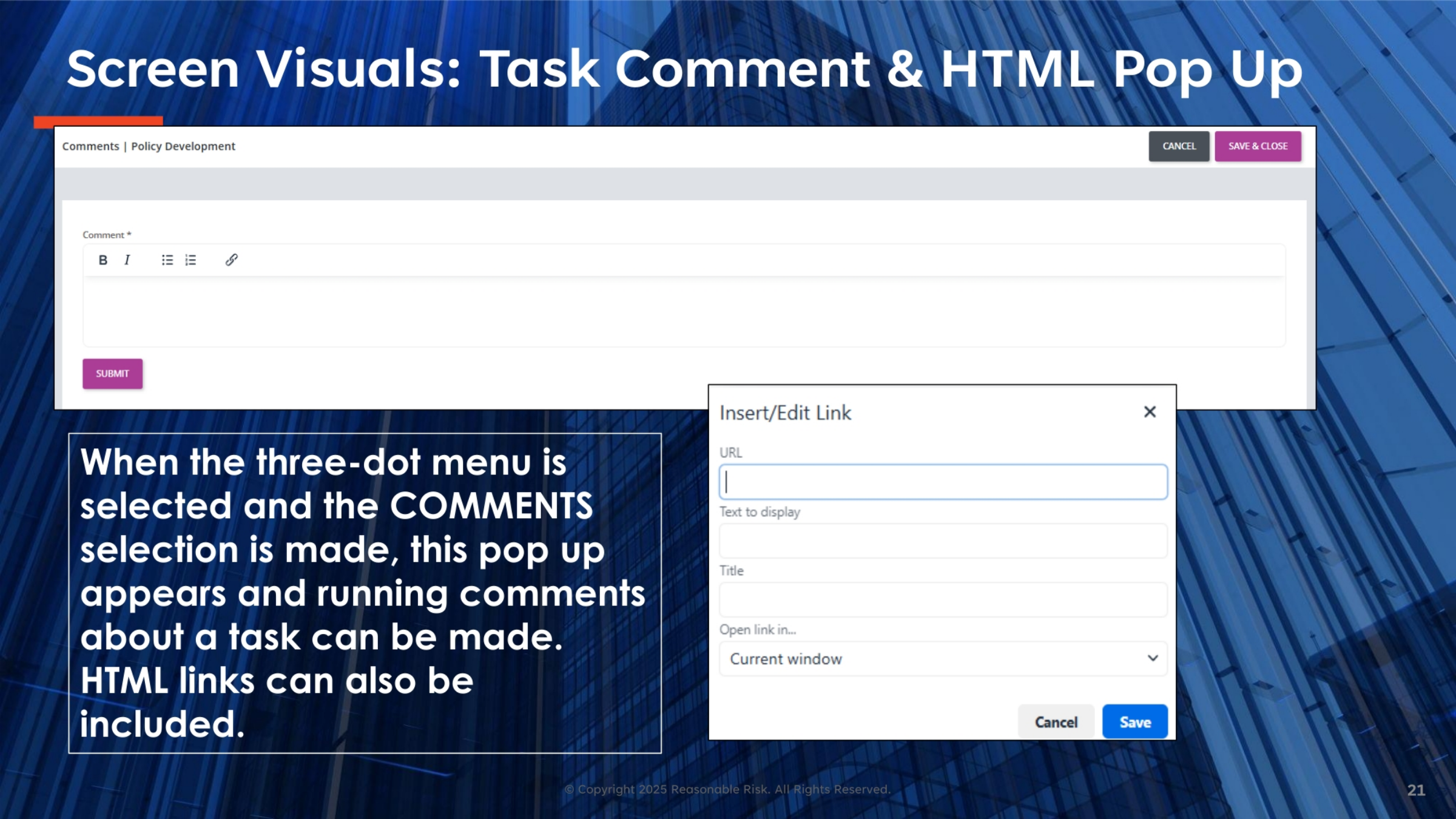Click the 'Comments | Policy Development' heading
This screenshot has width=1456, height=819.
click(149, 146)
